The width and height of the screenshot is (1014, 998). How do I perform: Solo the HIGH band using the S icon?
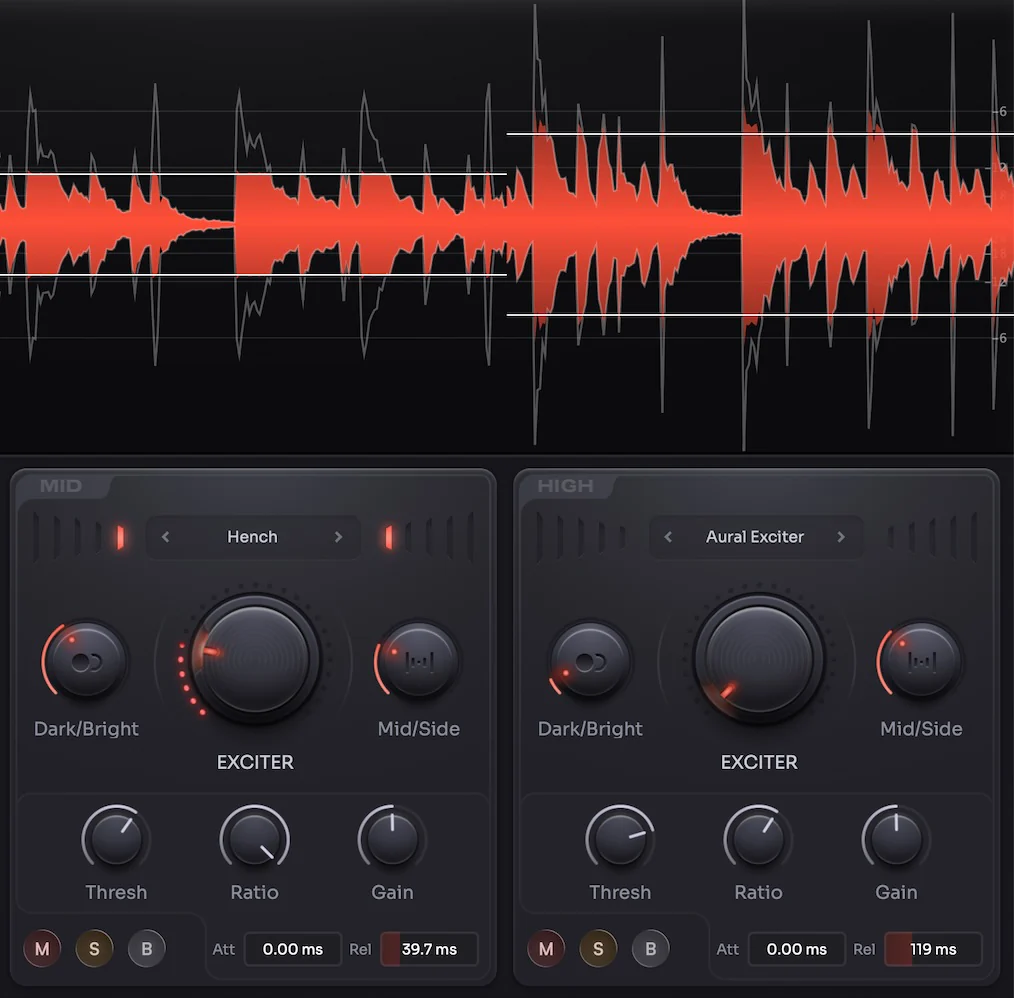(598, 948)
